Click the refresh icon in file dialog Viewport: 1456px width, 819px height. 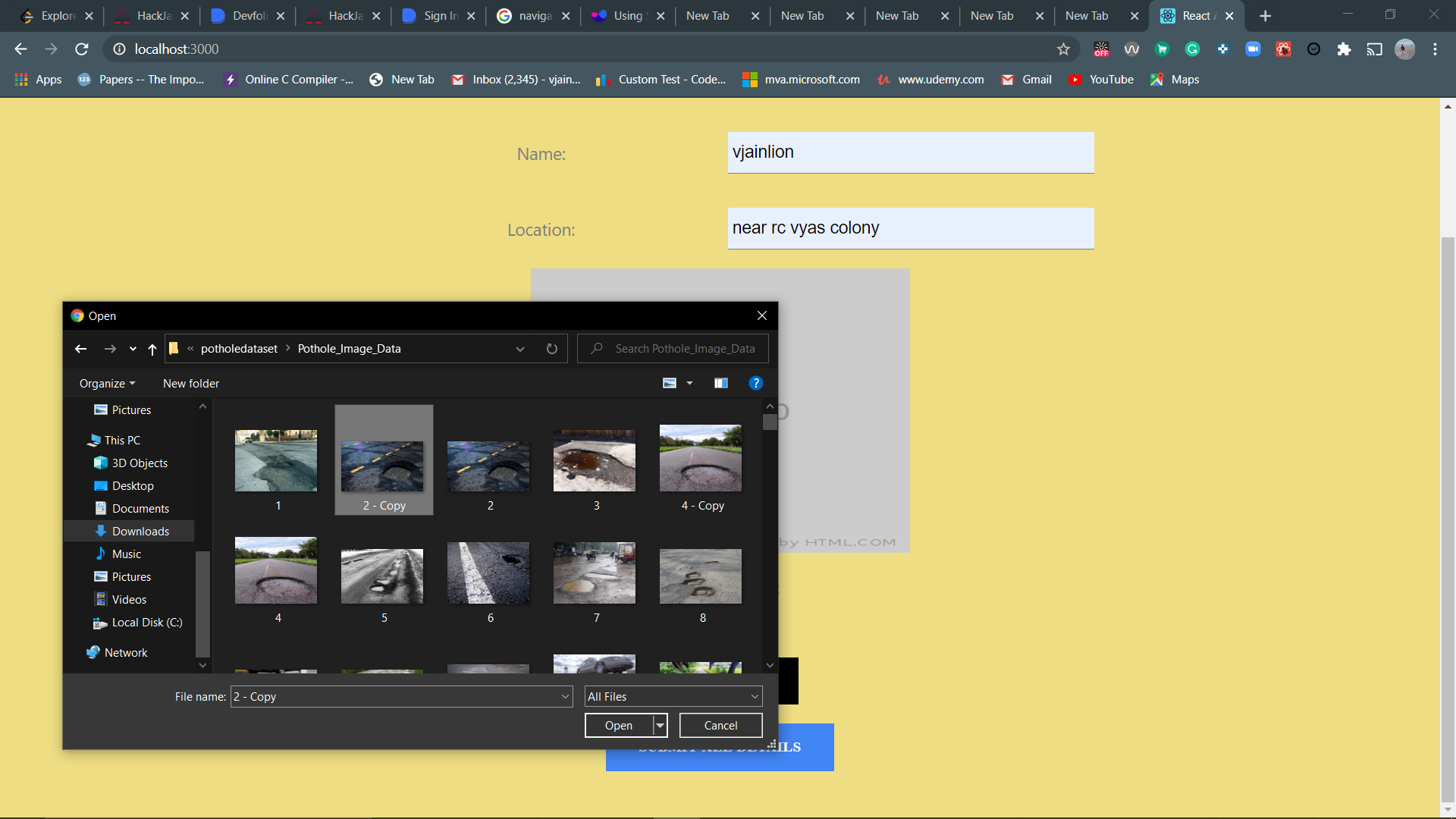click(x=551, y=349)
